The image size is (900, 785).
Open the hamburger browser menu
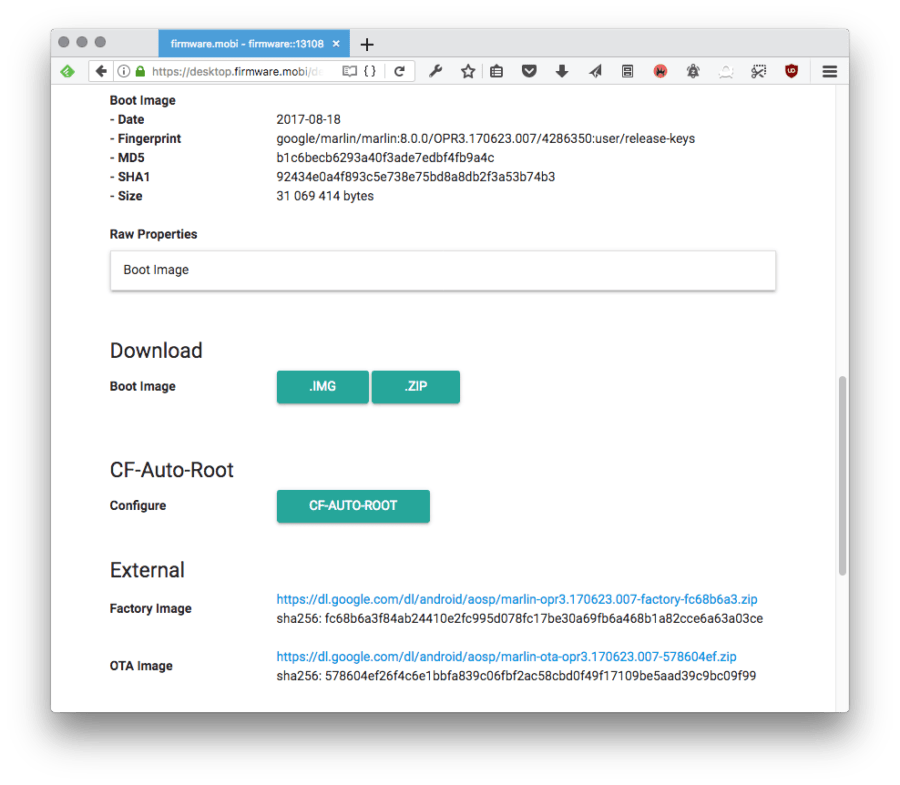point(829,71)
